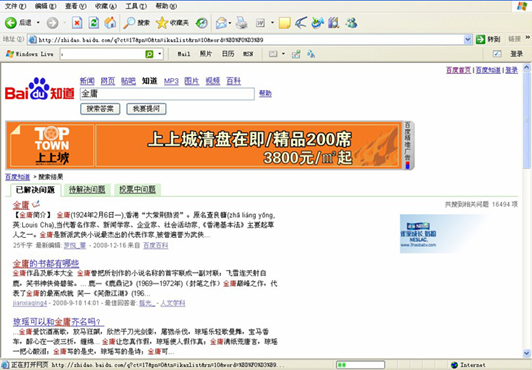The height and width of the screenshot is (370, 532).
Task: Click the green Go arrow button 转到
Action: (488, 39)
